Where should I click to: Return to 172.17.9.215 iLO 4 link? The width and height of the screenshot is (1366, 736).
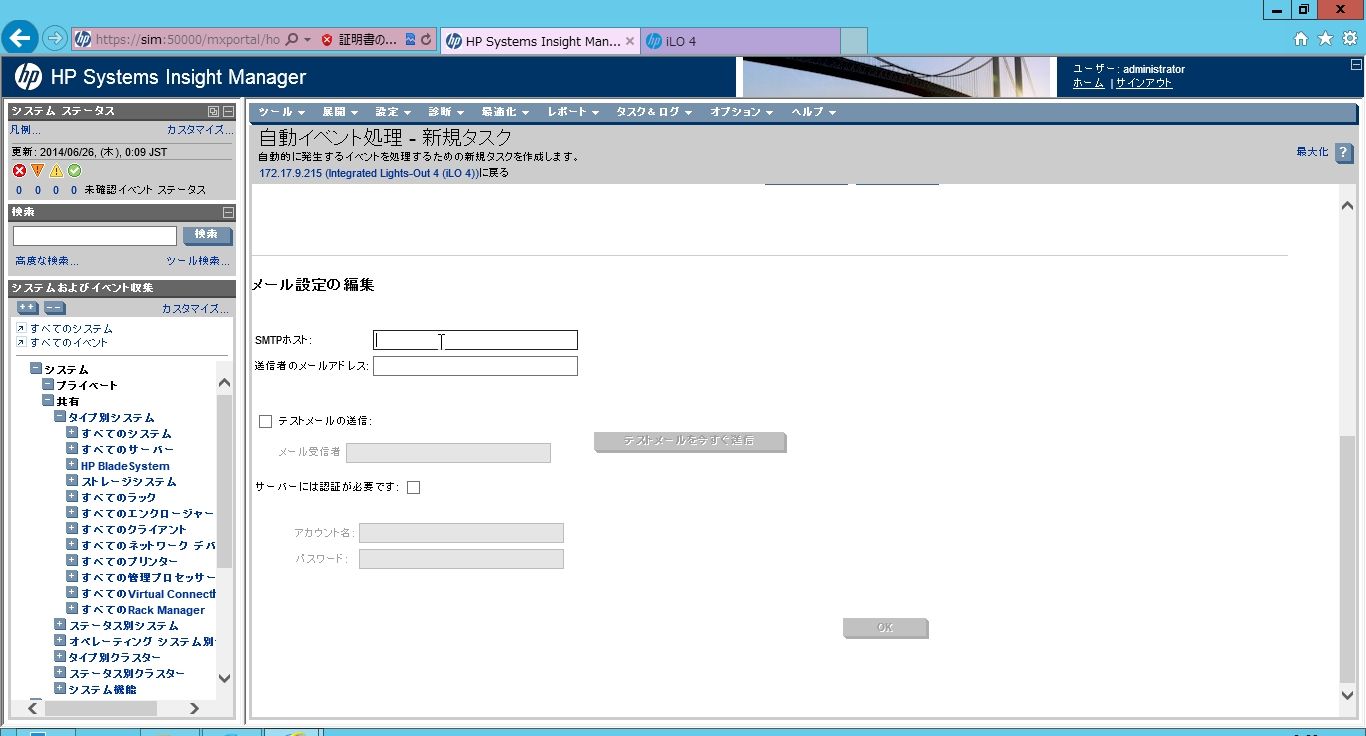point(368,173)
